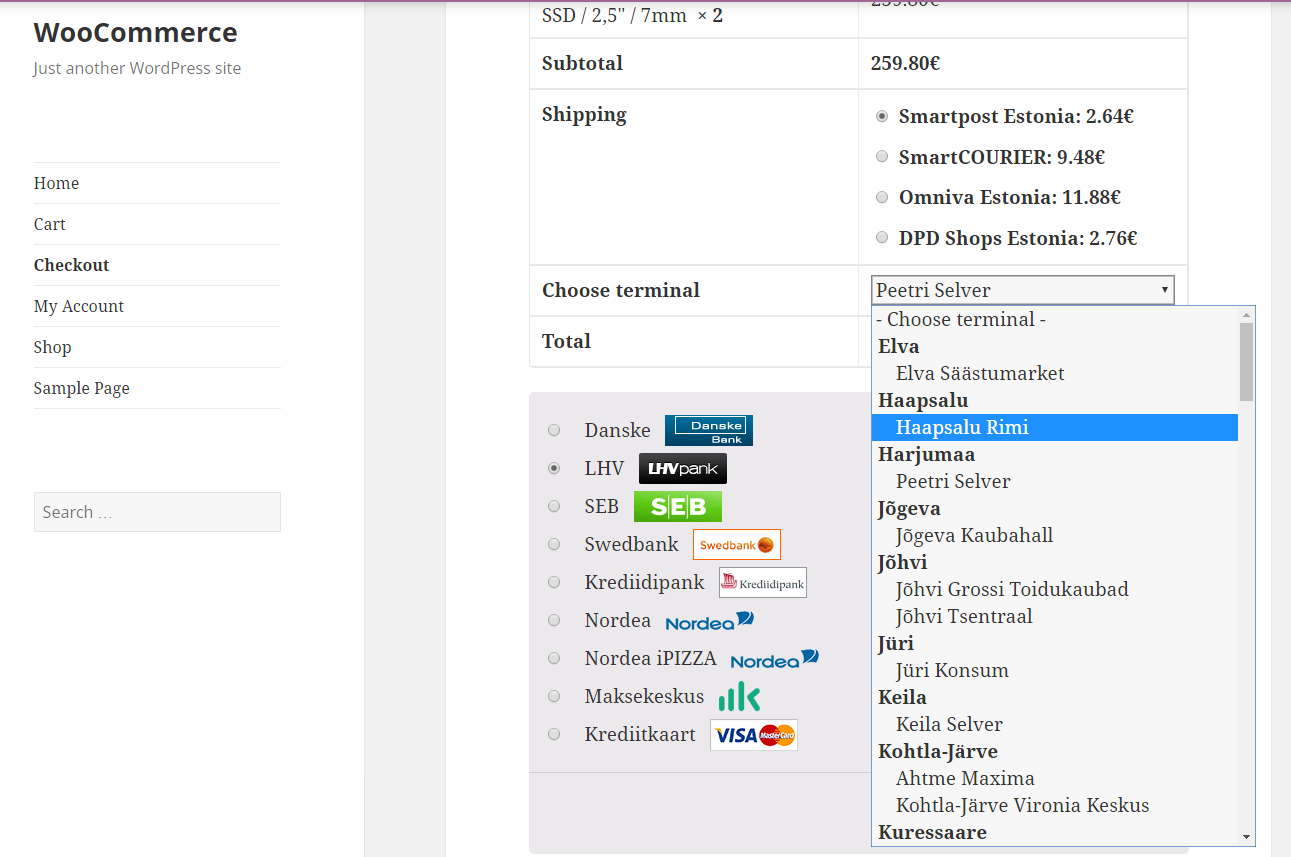Choose Maksekeskus payment radio button
Screen dimensions: 1291x857
click(554, 696)
